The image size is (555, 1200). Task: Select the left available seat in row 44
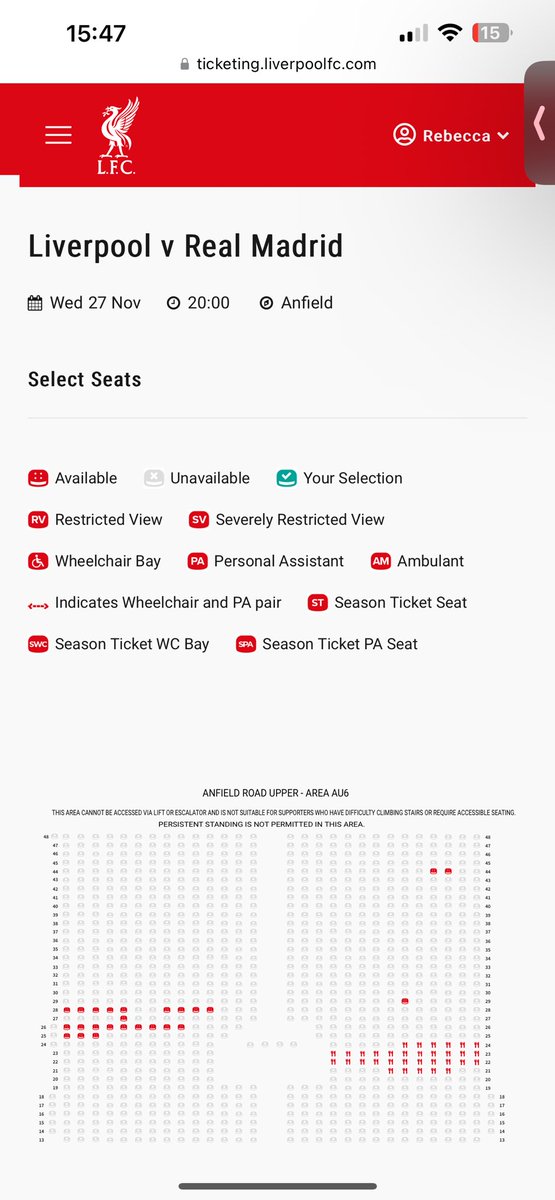pos(434,871)
